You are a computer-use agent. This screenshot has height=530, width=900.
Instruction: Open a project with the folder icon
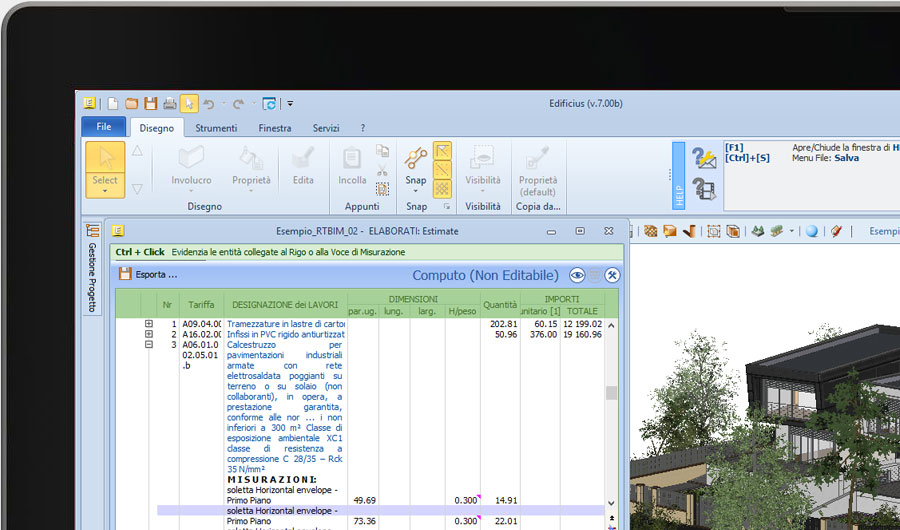coord(131,104)
